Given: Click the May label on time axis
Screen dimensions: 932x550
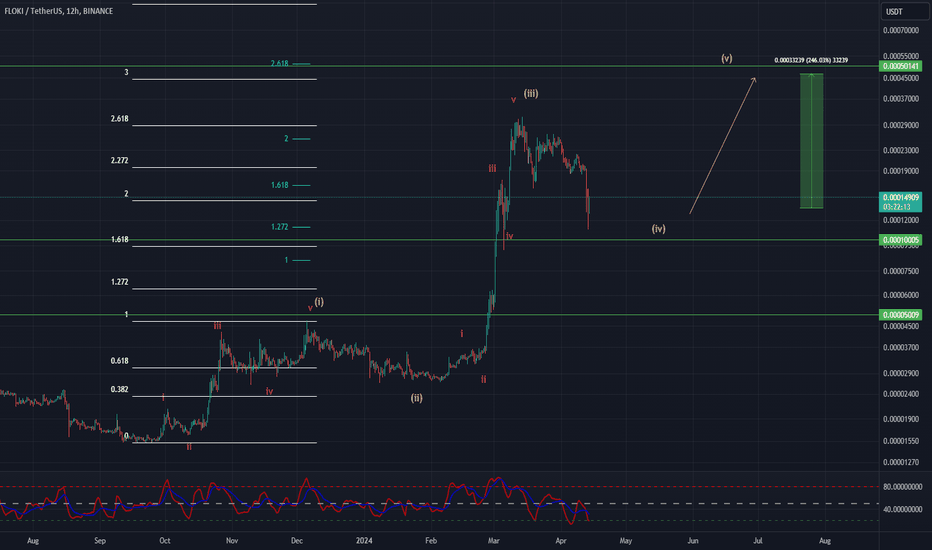Looking at the screenshot, I should (x=625, y=540).
